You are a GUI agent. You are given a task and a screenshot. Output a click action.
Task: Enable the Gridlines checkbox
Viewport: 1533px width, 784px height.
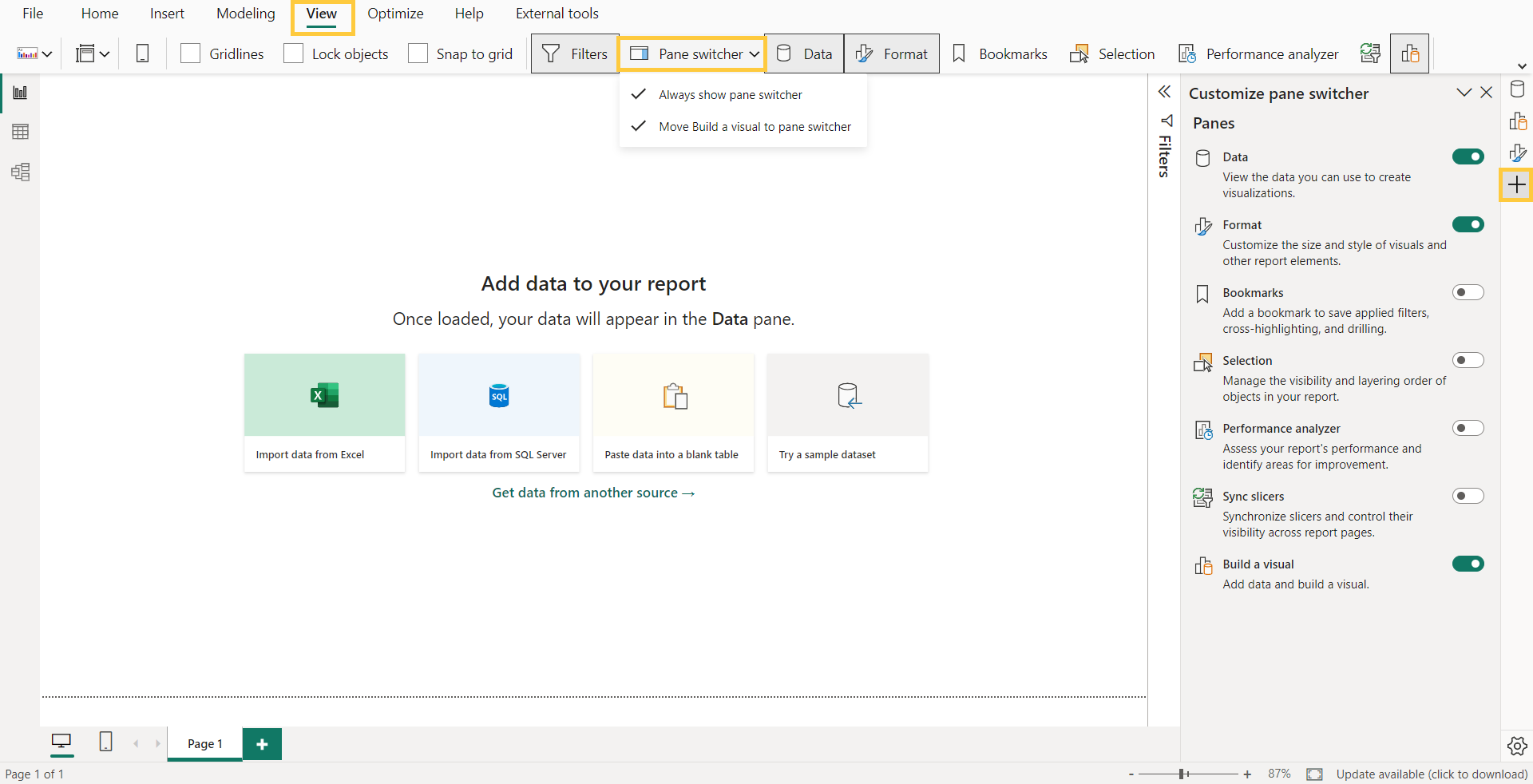(x=191, y=53)
